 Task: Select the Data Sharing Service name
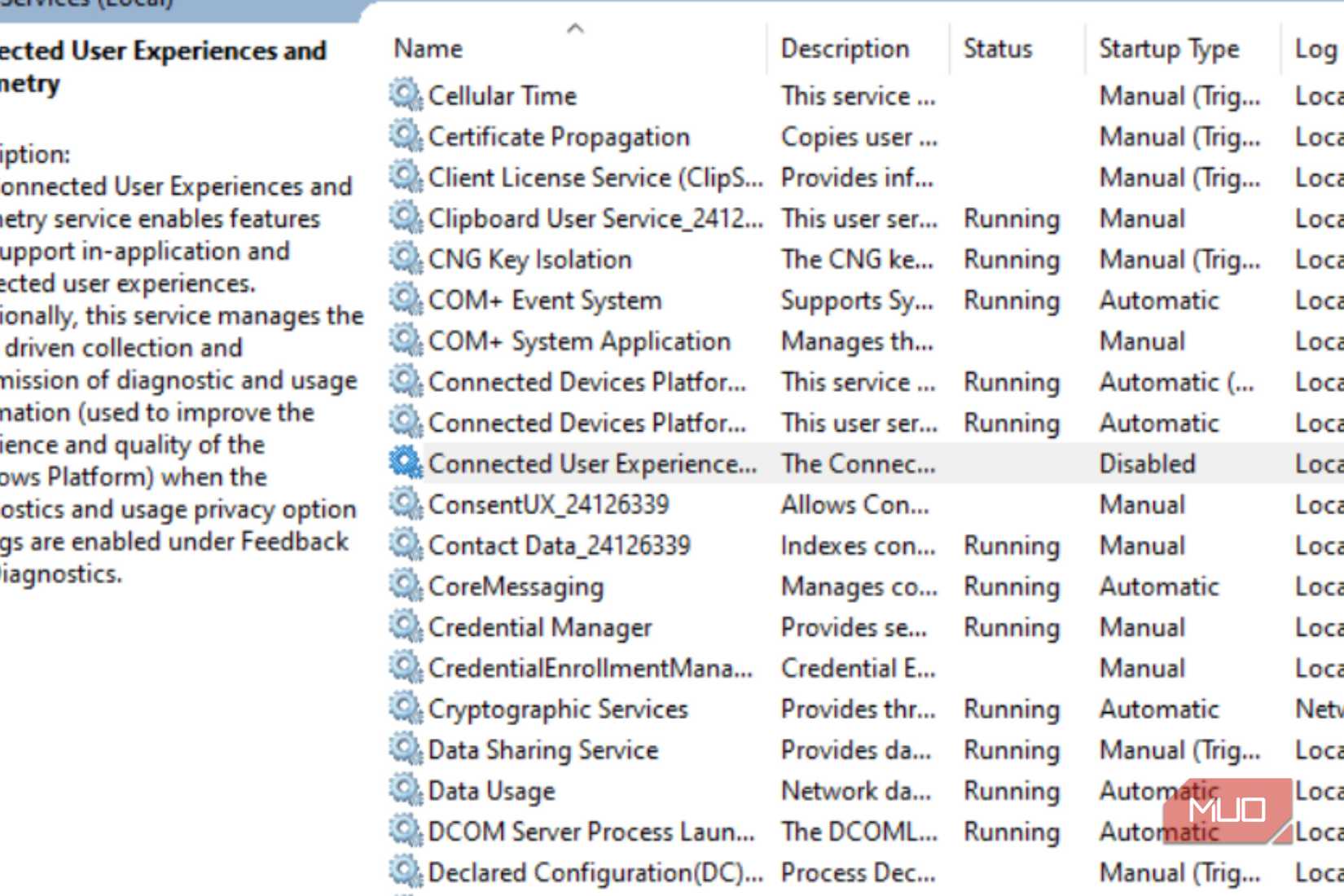[x=543, y=750]
